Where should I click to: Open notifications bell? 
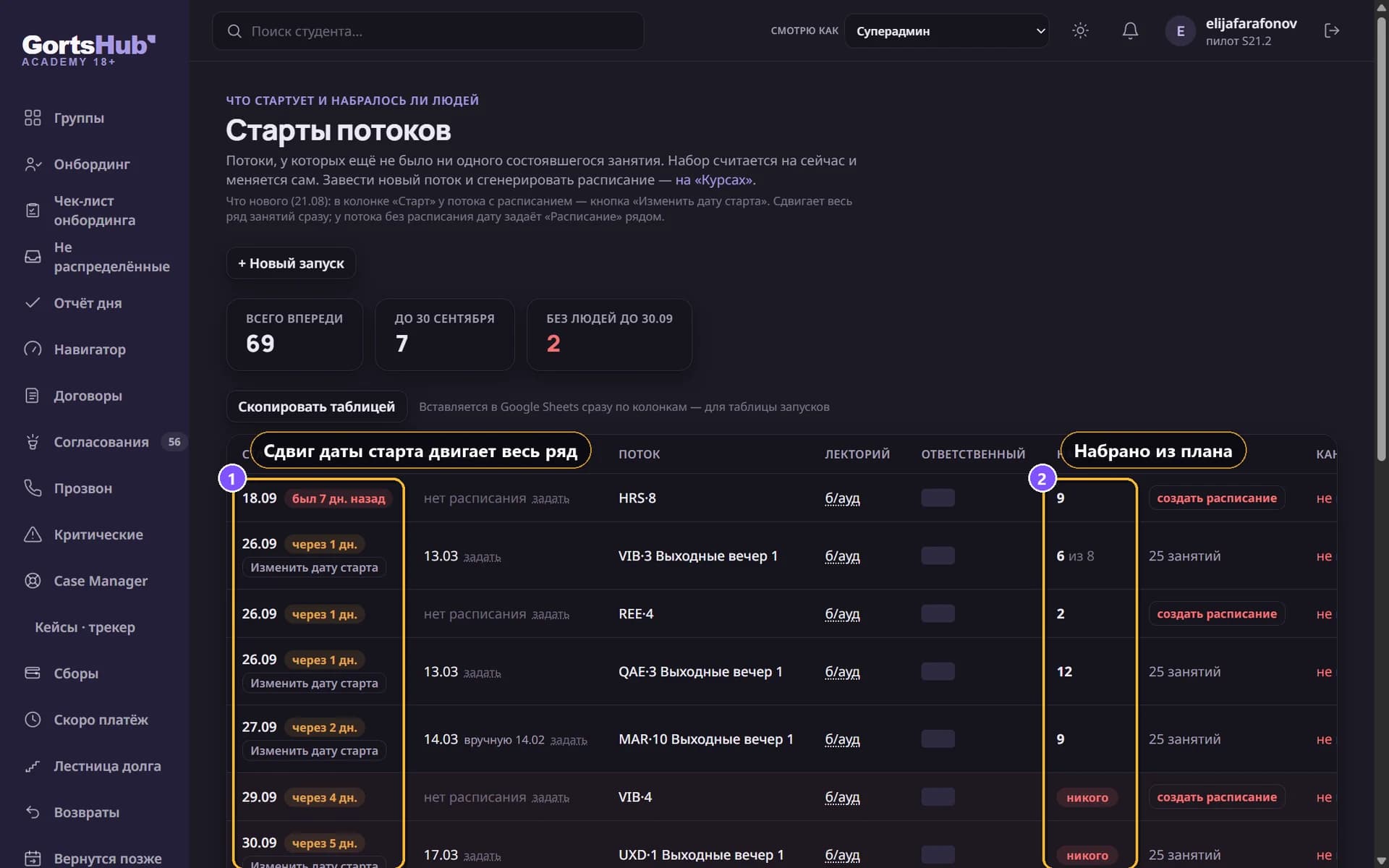pyautogui.click(x=1130, y=30)
